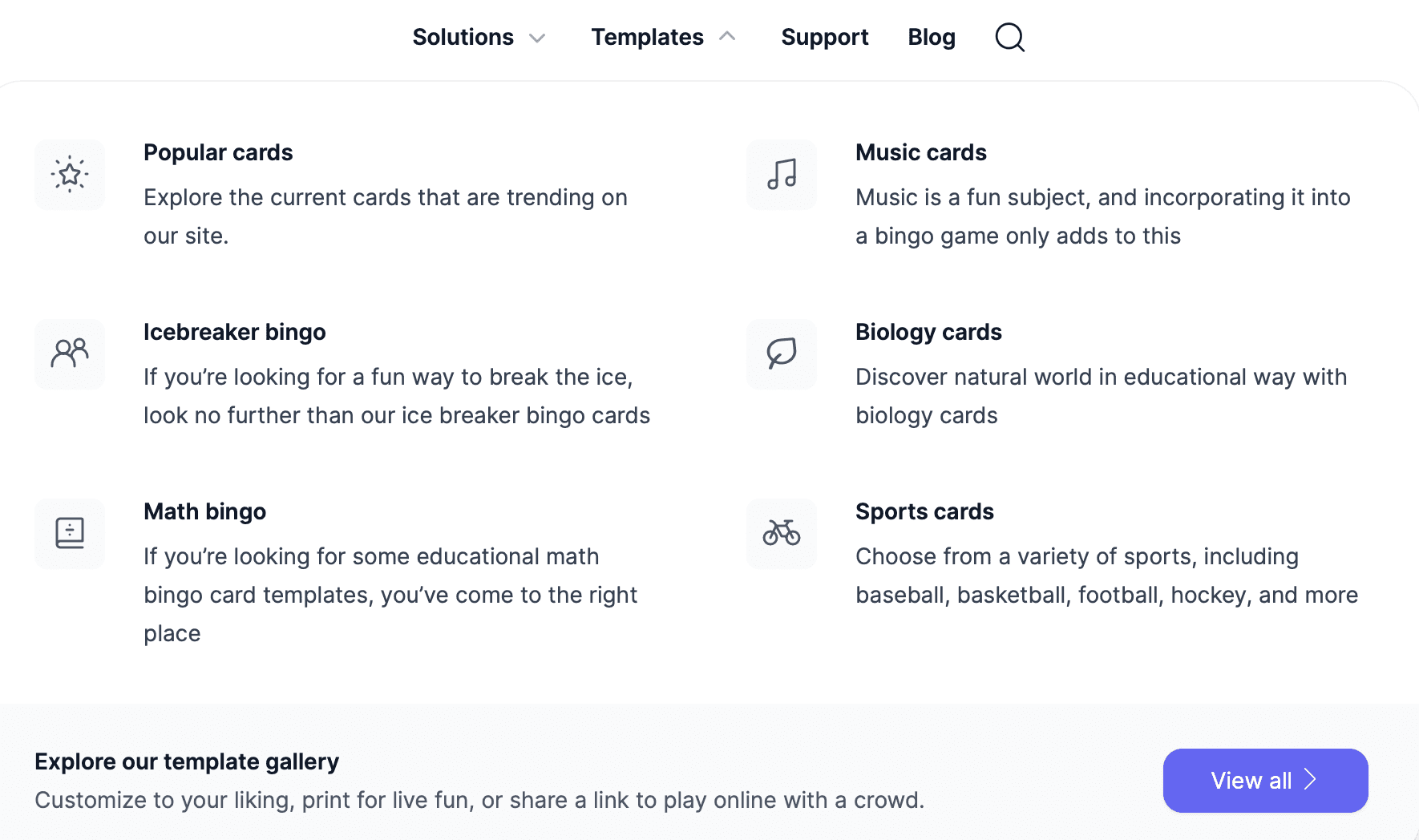The width and height of the screenshot is (1419, 840).
Task: Click the Popular cards star icon
Action: [70, 175]
